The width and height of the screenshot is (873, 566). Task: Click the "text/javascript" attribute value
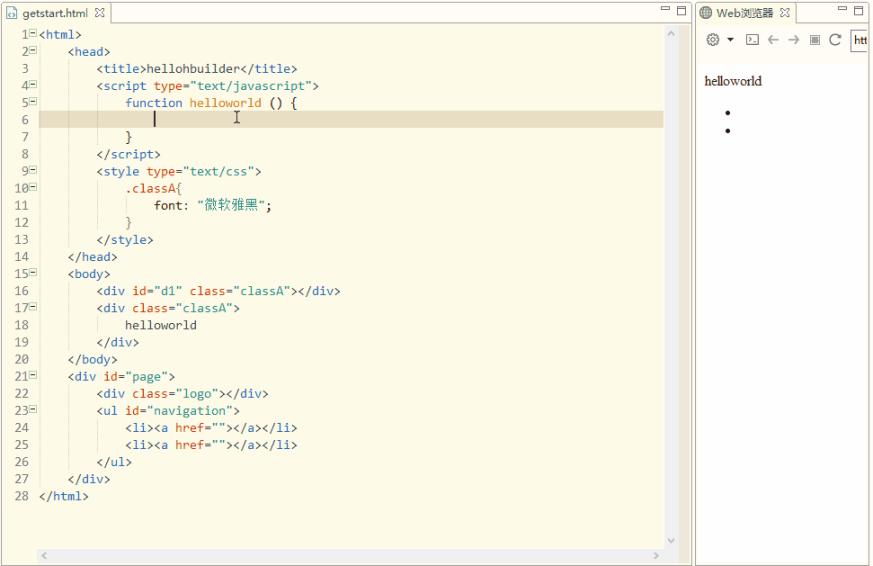tap(251, 86)
